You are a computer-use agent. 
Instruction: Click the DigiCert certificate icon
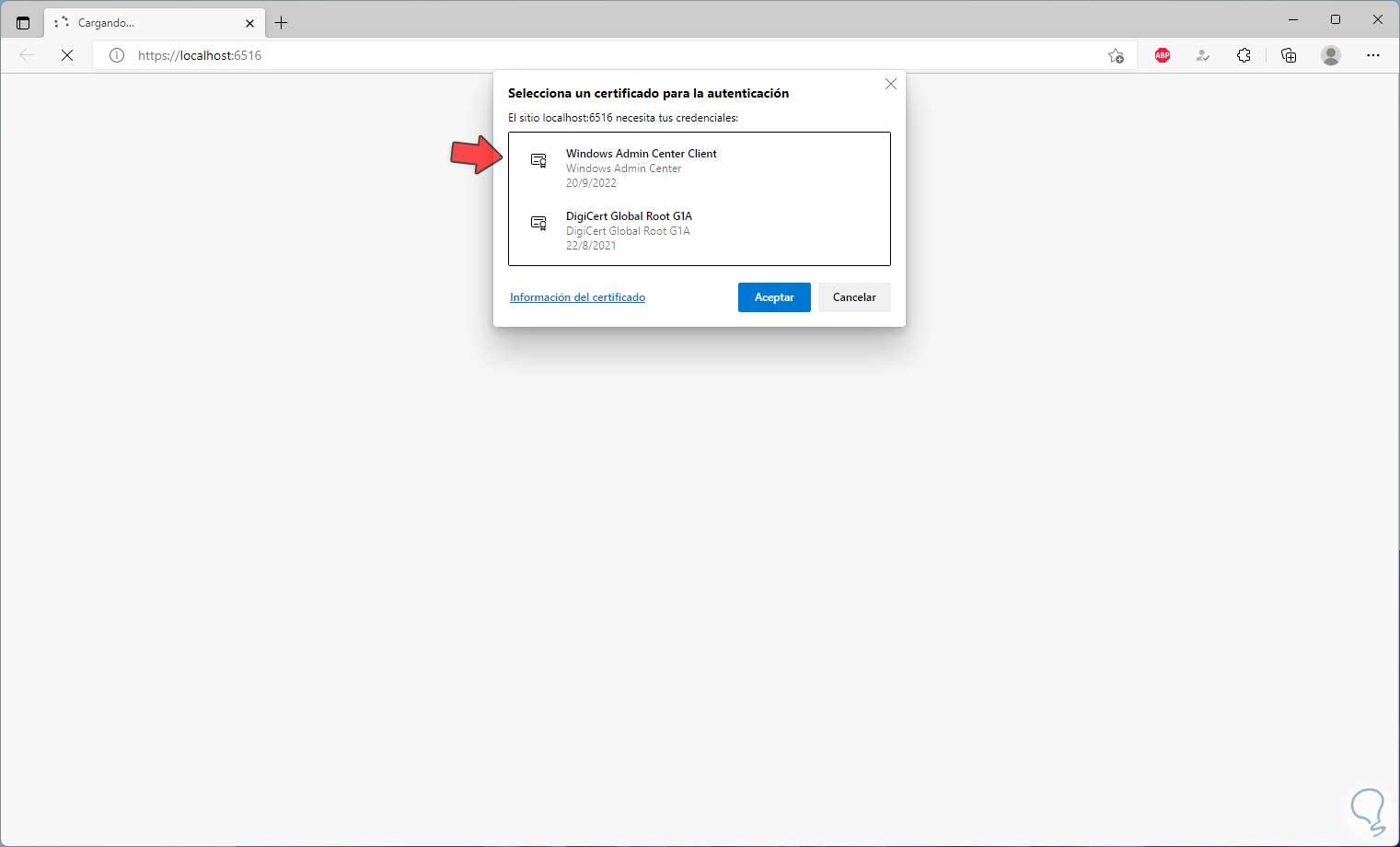coord(538,223)
